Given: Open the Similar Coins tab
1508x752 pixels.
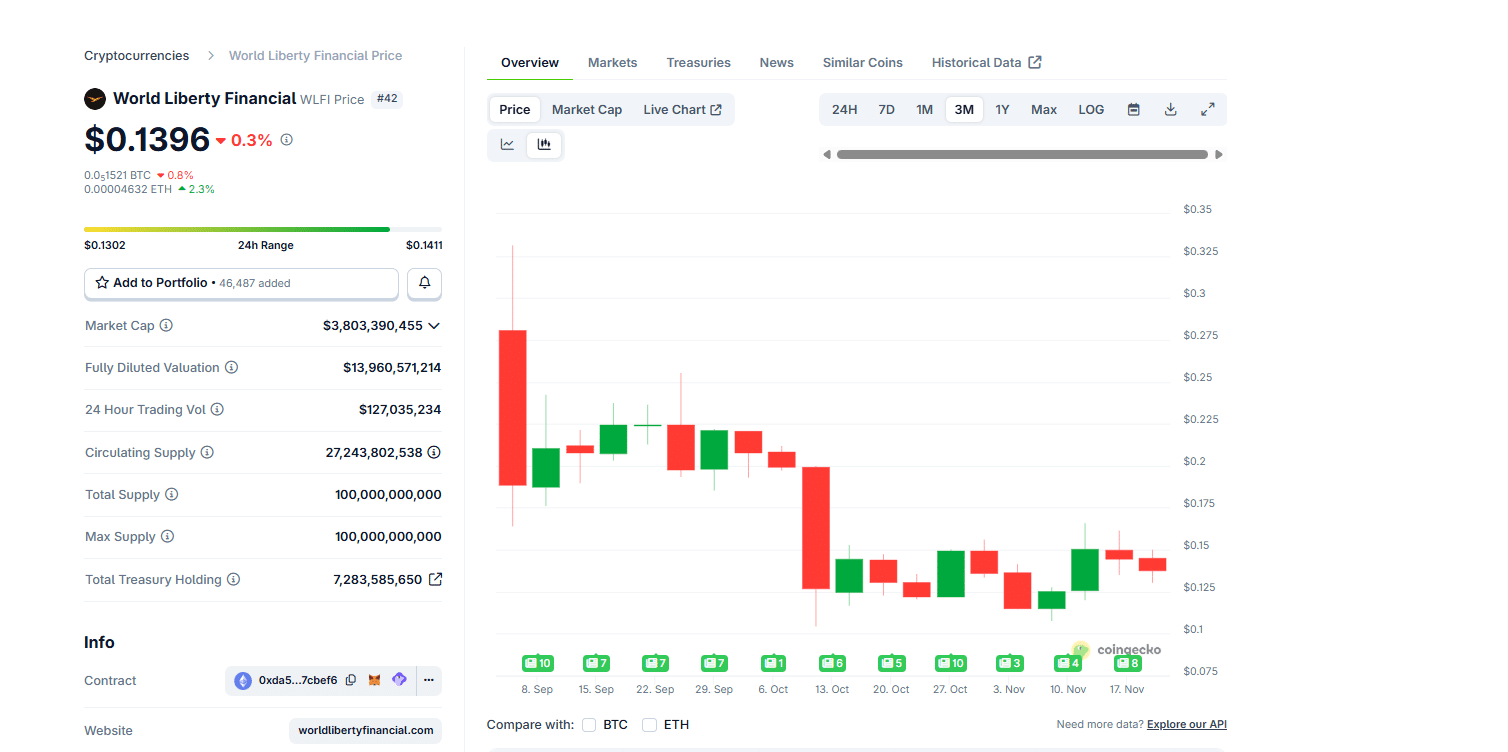Looking at the screenshot, I should [x=862, y=63].
